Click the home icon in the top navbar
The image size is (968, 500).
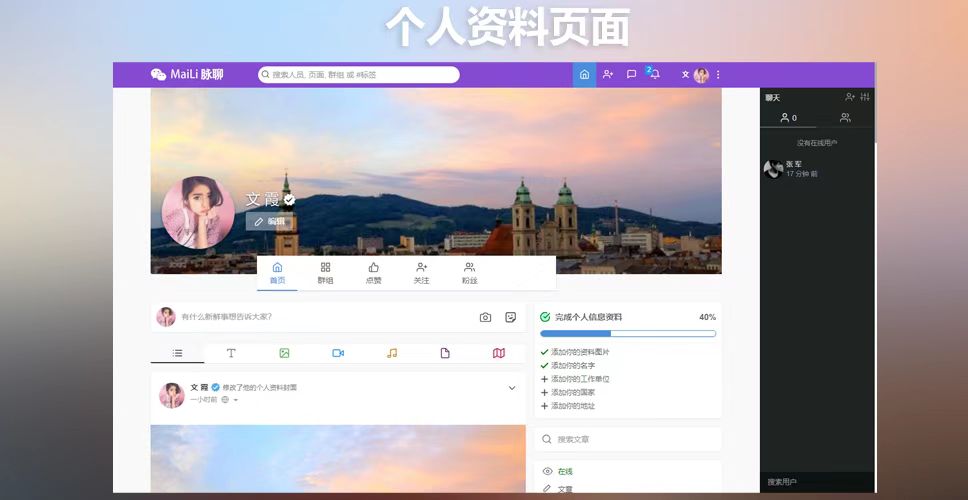pos(584,75)
